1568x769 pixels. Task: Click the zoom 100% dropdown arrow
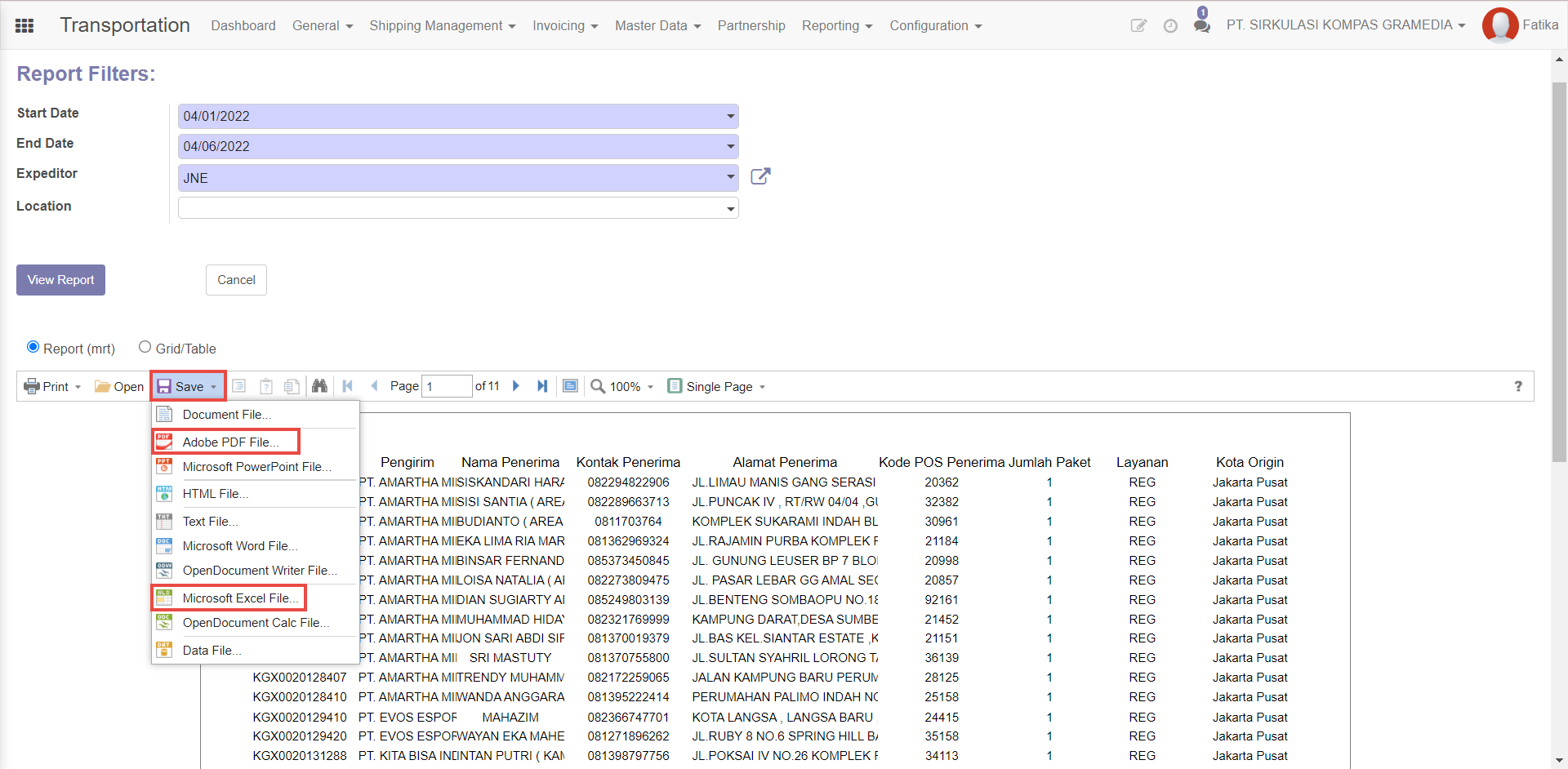click(651, 387)
